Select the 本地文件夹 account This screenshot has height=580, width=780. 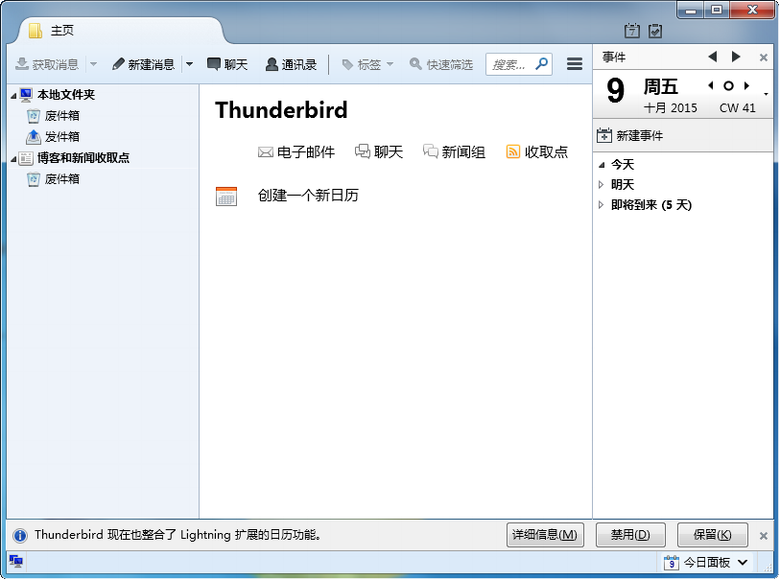[x=66, y=95]
